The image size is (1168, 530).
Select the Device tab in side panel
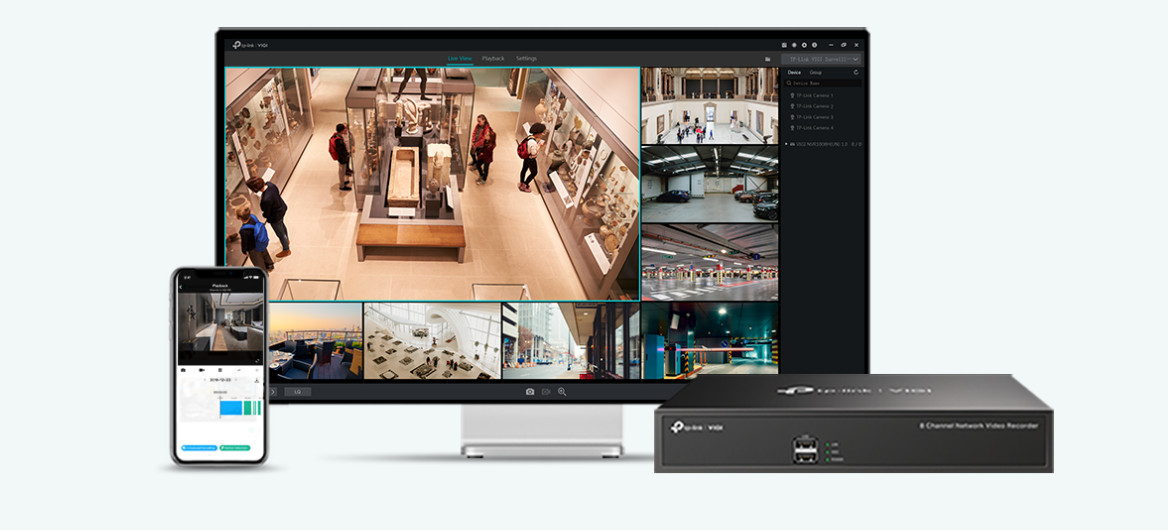(x=794, y=72)
